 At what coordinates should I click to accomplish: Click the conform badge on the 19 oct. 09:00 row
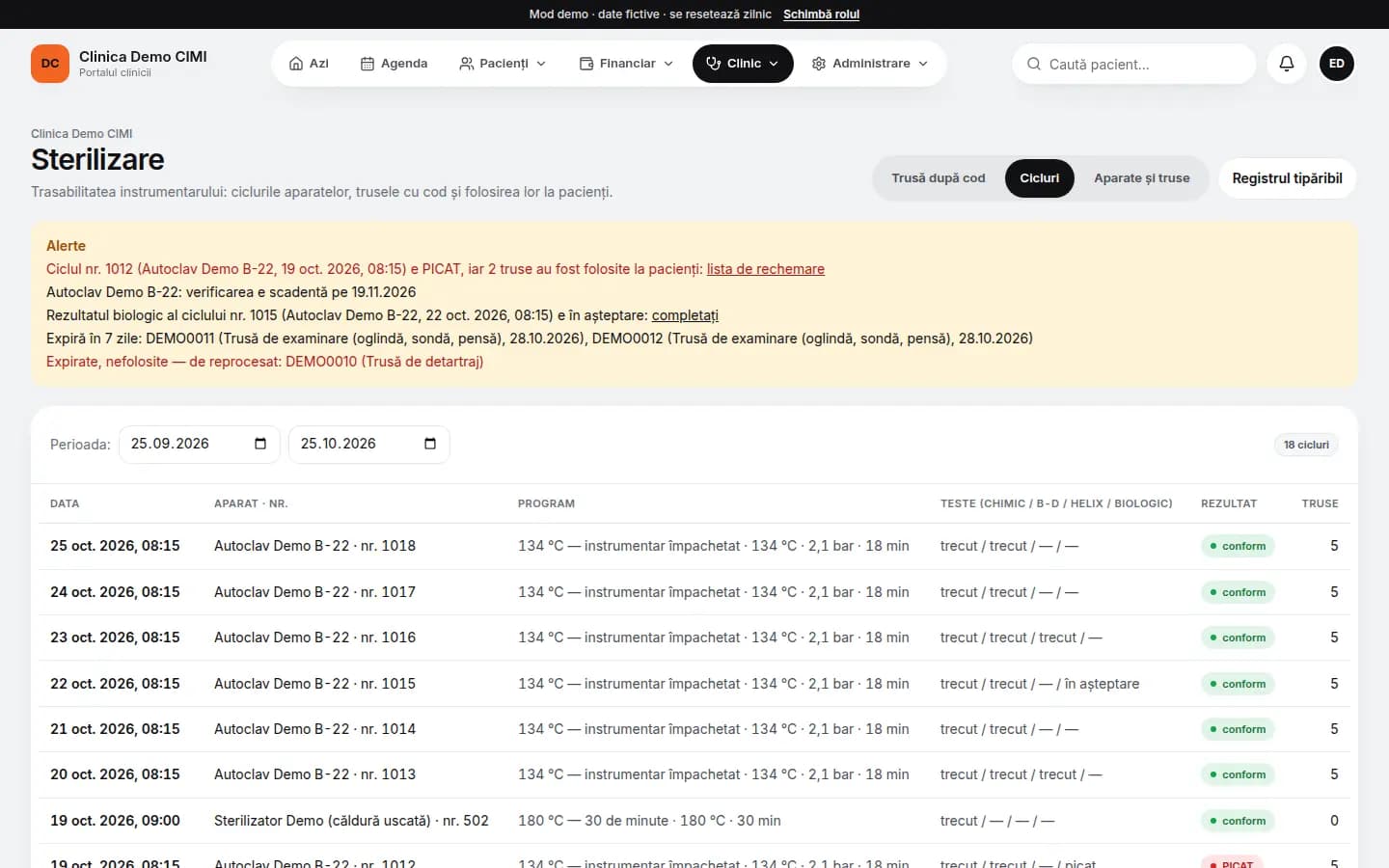[x=1239, y=821]
